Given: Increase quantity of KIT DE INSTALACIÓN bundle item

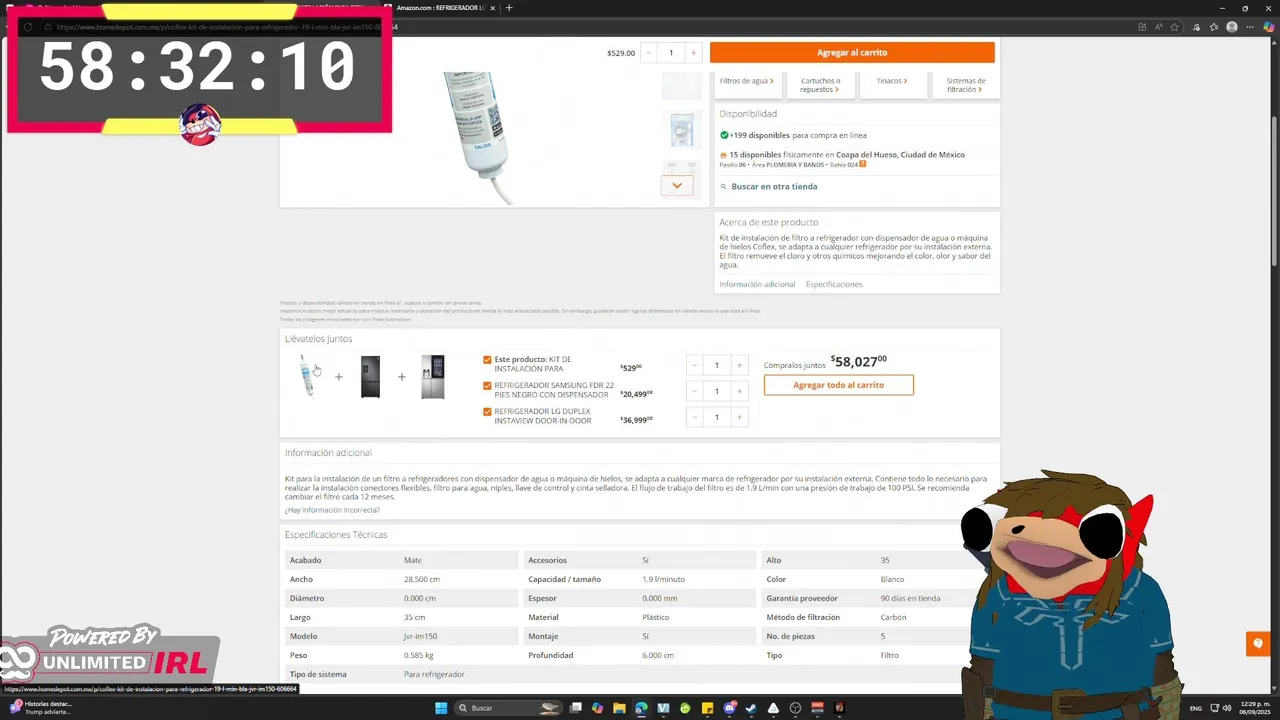Looking at the screenshot, I should pos(739,365).
